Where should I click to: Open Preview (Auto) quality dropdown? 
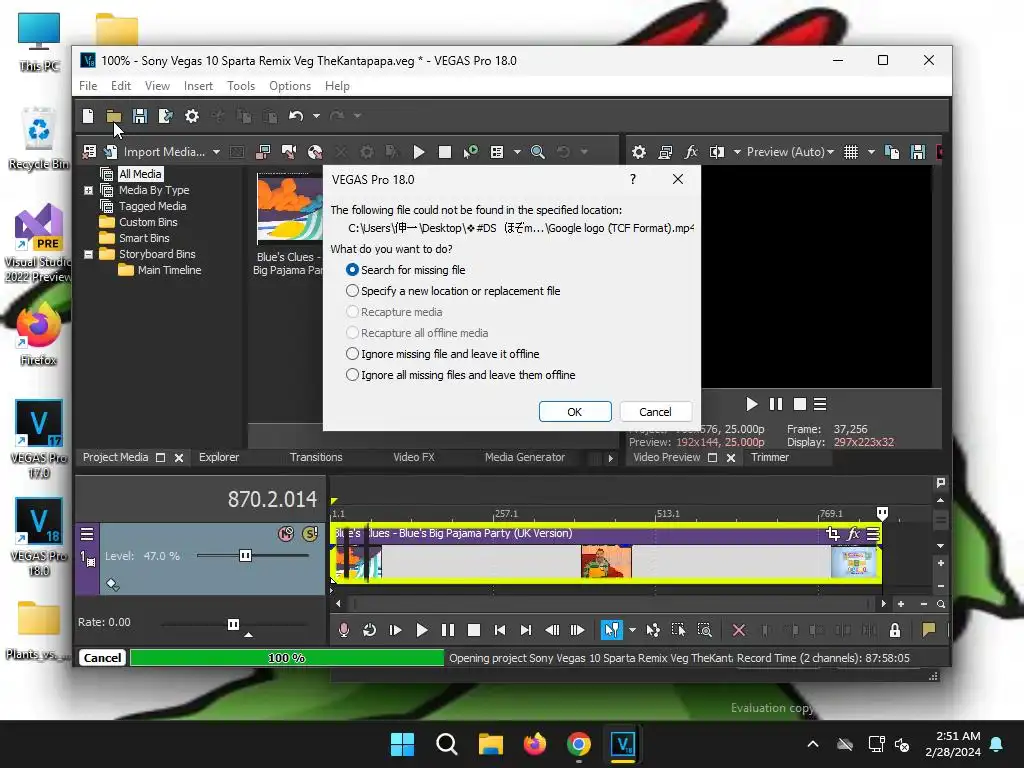(791, 152)
